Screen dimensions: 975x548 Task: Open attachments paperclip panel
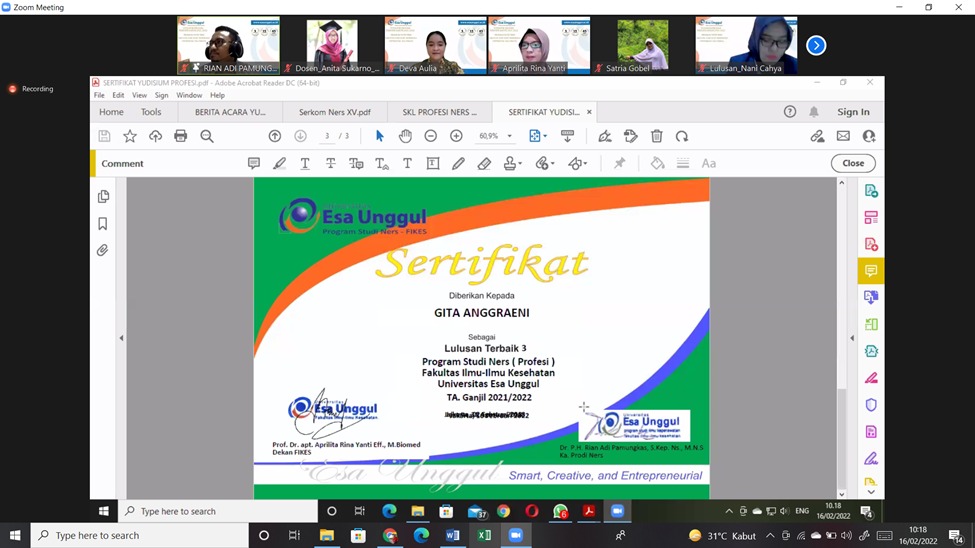point(103,250)
